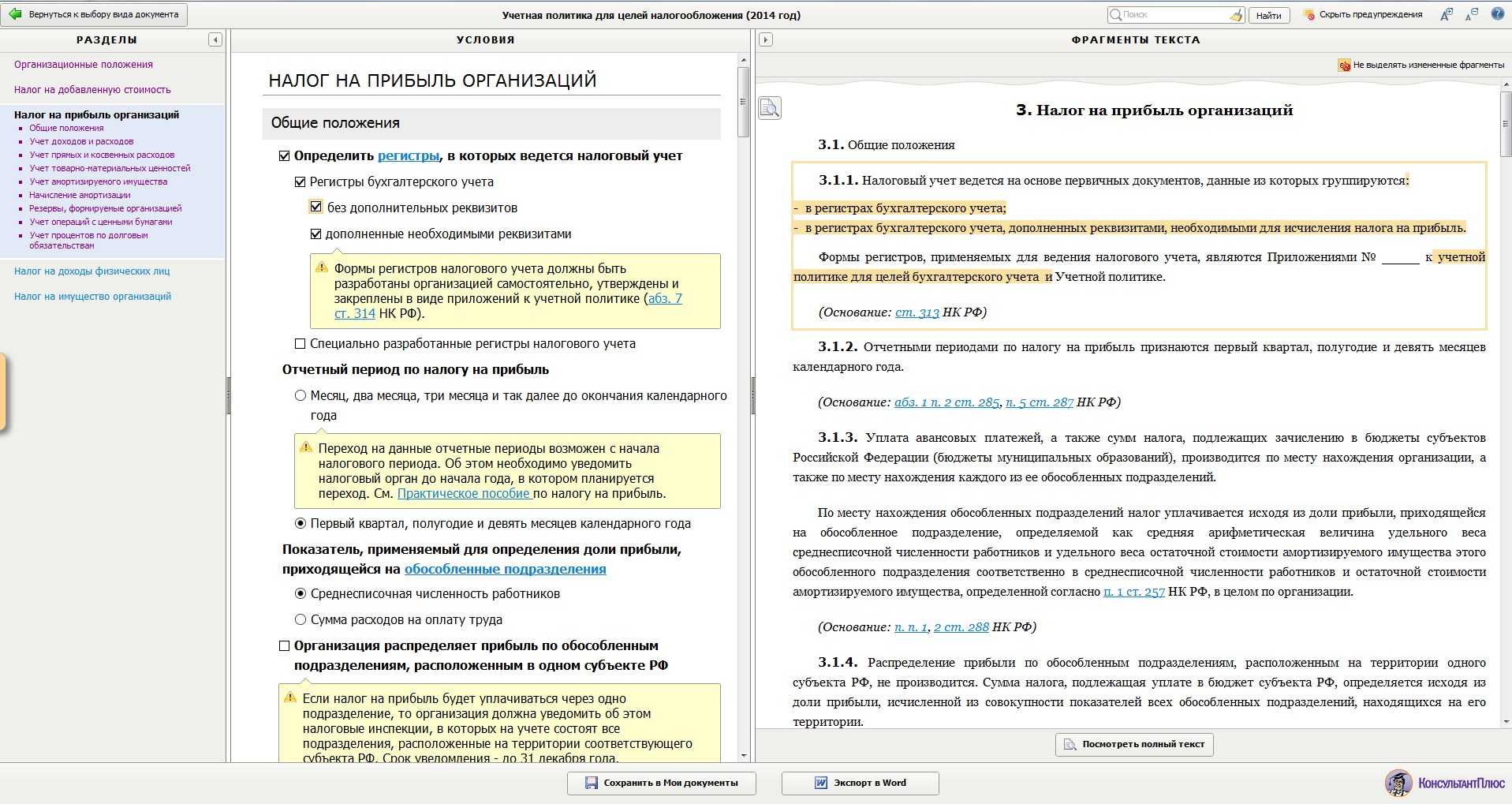Image resolution: width=1512 pixels, height=804 pixels.
Task: Click inside the Поиск search field
Action: [1174, 15]
